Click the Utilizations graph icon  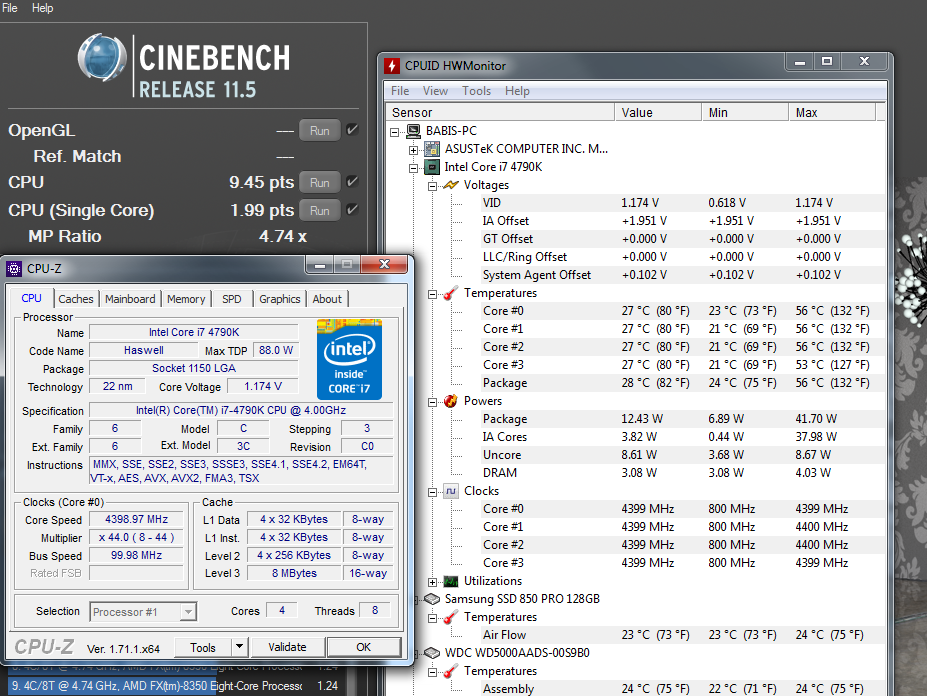coord(451,581)
